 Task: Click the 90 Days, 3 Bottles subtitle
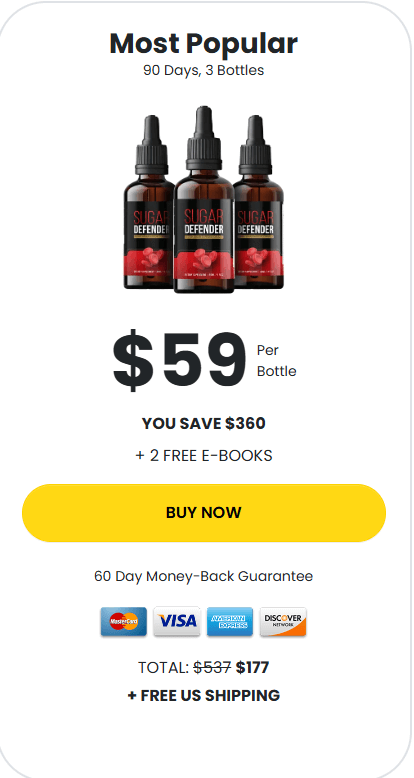pos(204,70)
